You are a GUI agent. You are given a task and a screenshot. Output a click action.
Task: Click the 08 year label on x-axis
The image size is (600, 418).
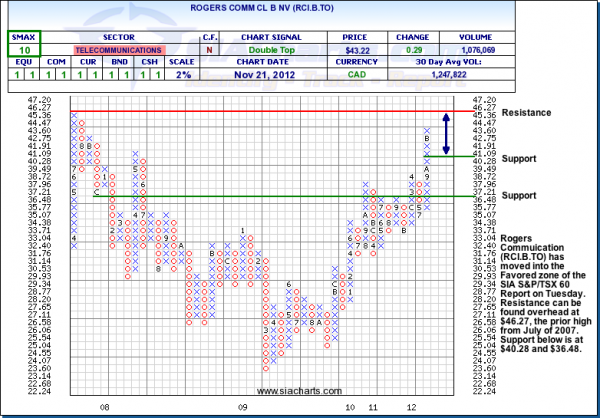click(103, 381)
